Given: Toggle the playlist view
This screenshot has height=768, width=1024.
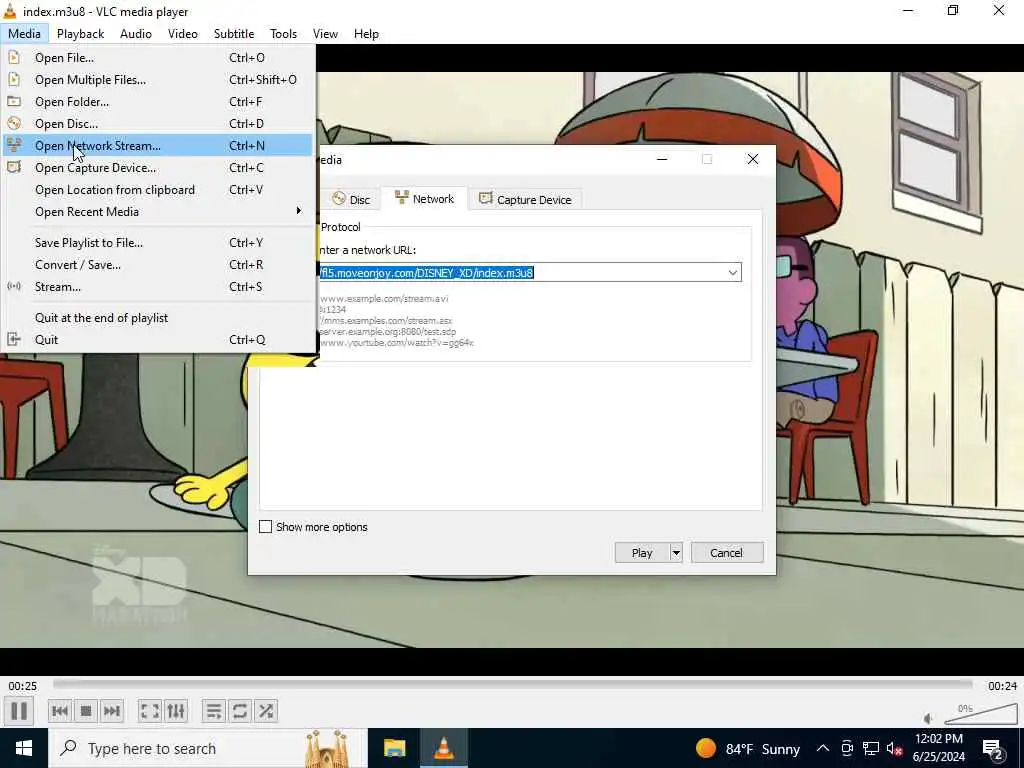Looking at the screenshot, I should point(214,711).
